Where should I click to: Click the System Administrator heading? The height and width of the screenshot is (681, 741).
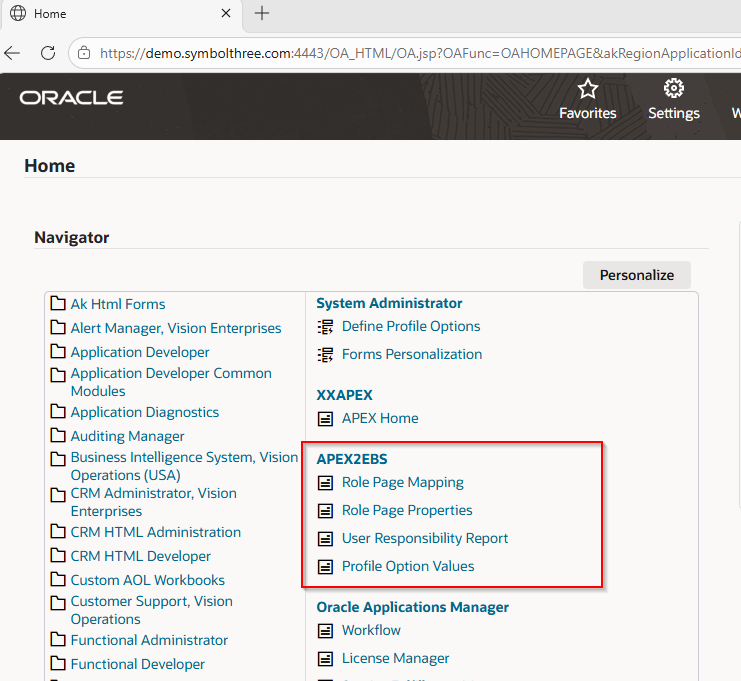click(389, 303)
